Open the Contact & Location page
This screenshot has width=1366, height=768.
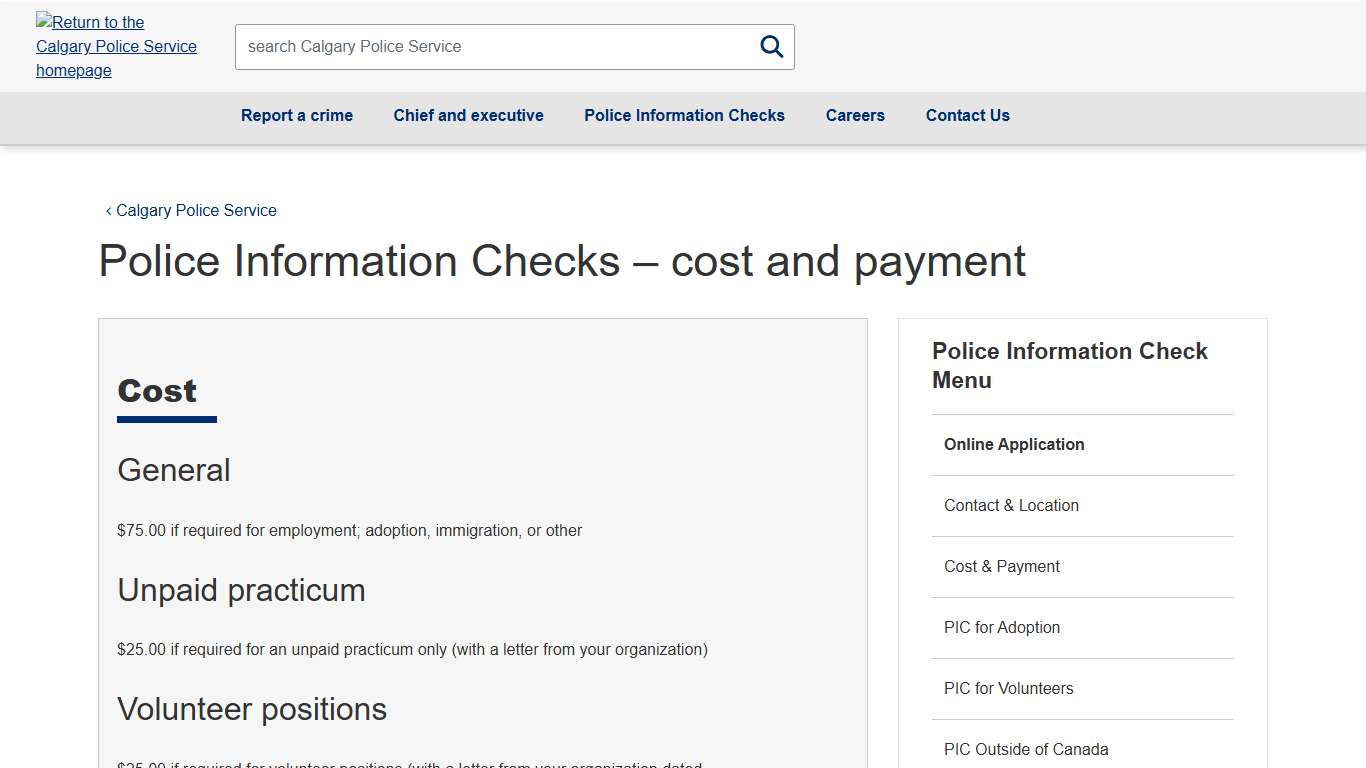[x=1011, y=505]
